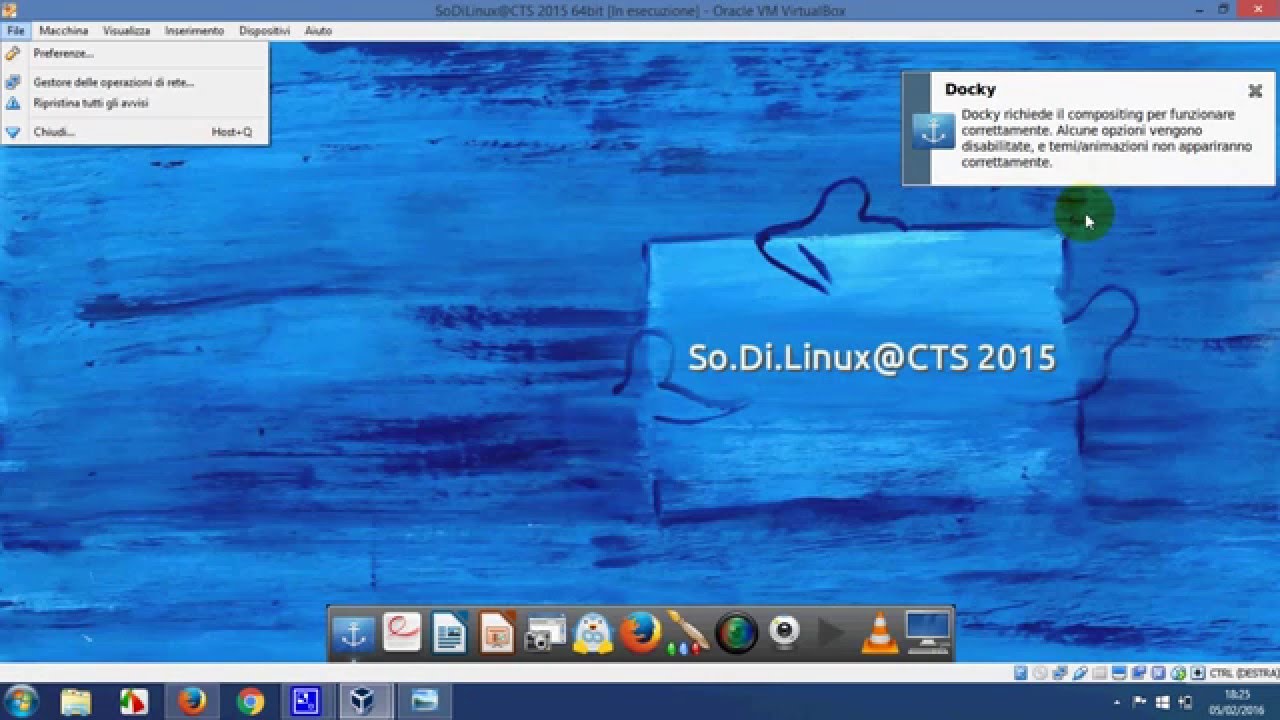The height and width of the screenshot is (720, 1280).
Task: Show hidden system tray icons
Action: (1116, 702)
